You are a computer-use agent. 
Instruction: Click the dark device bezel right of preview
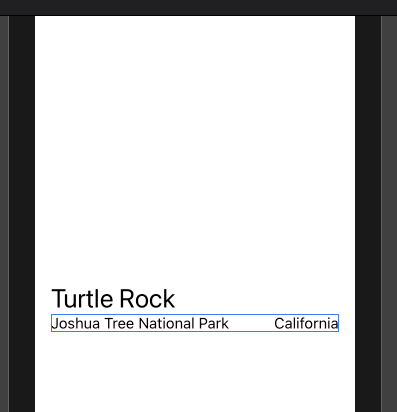click(368, 213)
